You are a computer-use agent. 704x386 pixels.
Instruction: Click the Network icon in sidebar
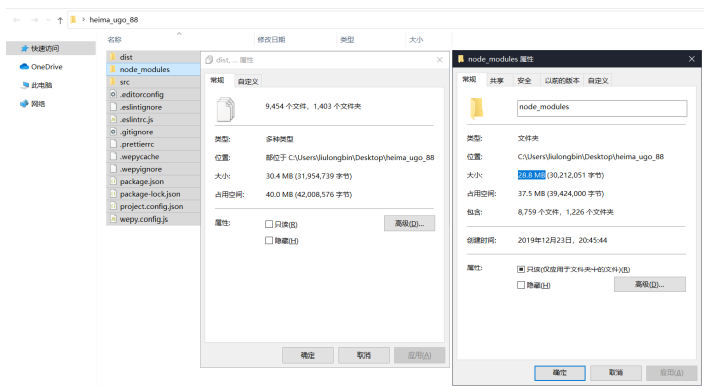tap(24, 104)
